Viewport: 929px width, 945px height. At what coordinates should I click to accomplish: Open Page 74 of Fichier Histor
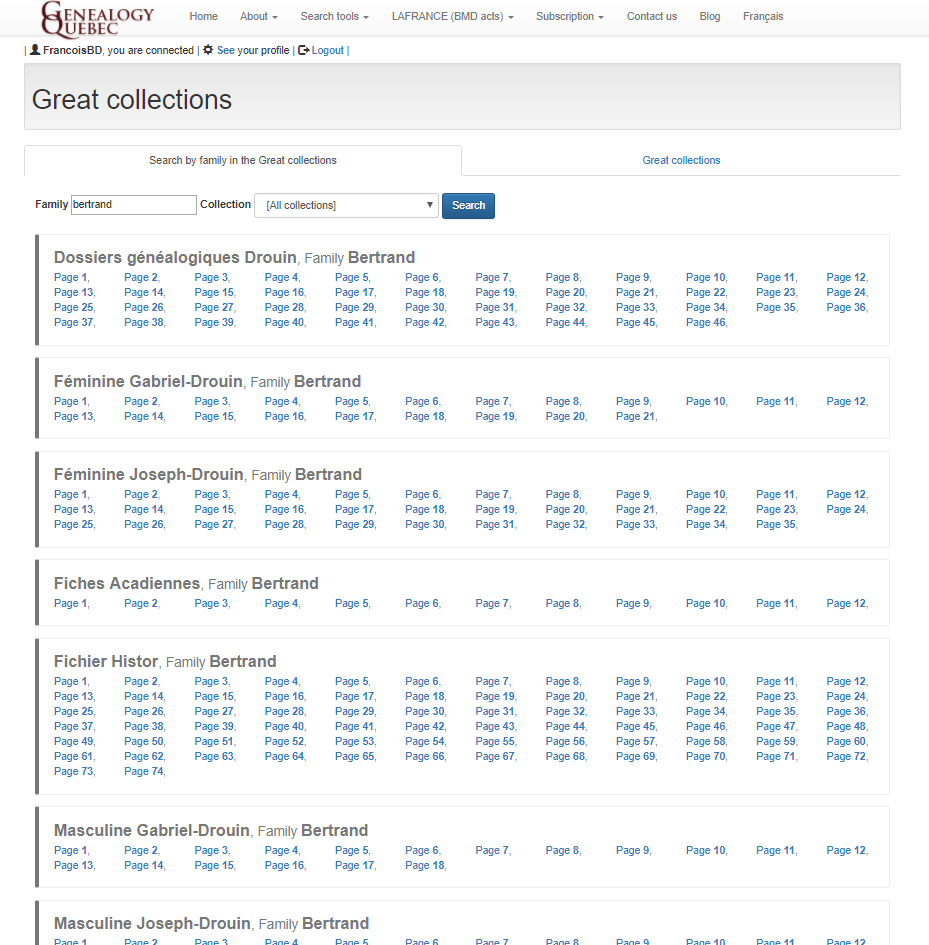144,771
